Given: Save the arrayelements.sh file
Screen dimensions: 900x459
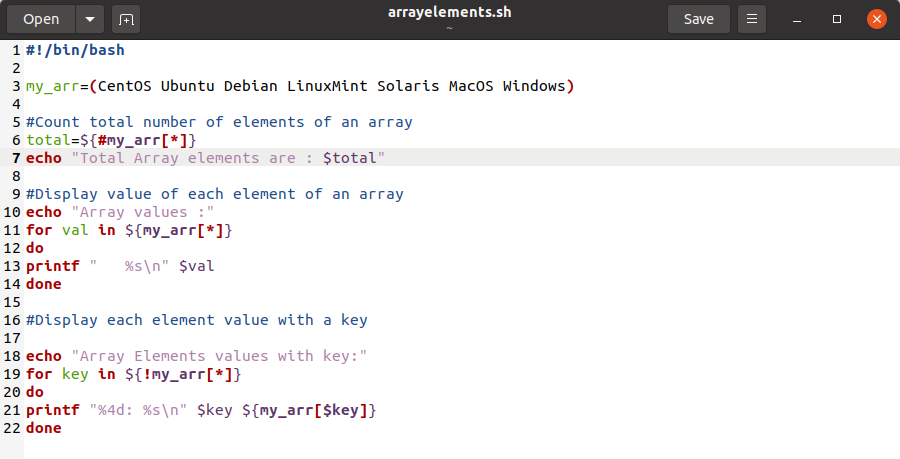Looking at the screenshot, I should point(699,19).
